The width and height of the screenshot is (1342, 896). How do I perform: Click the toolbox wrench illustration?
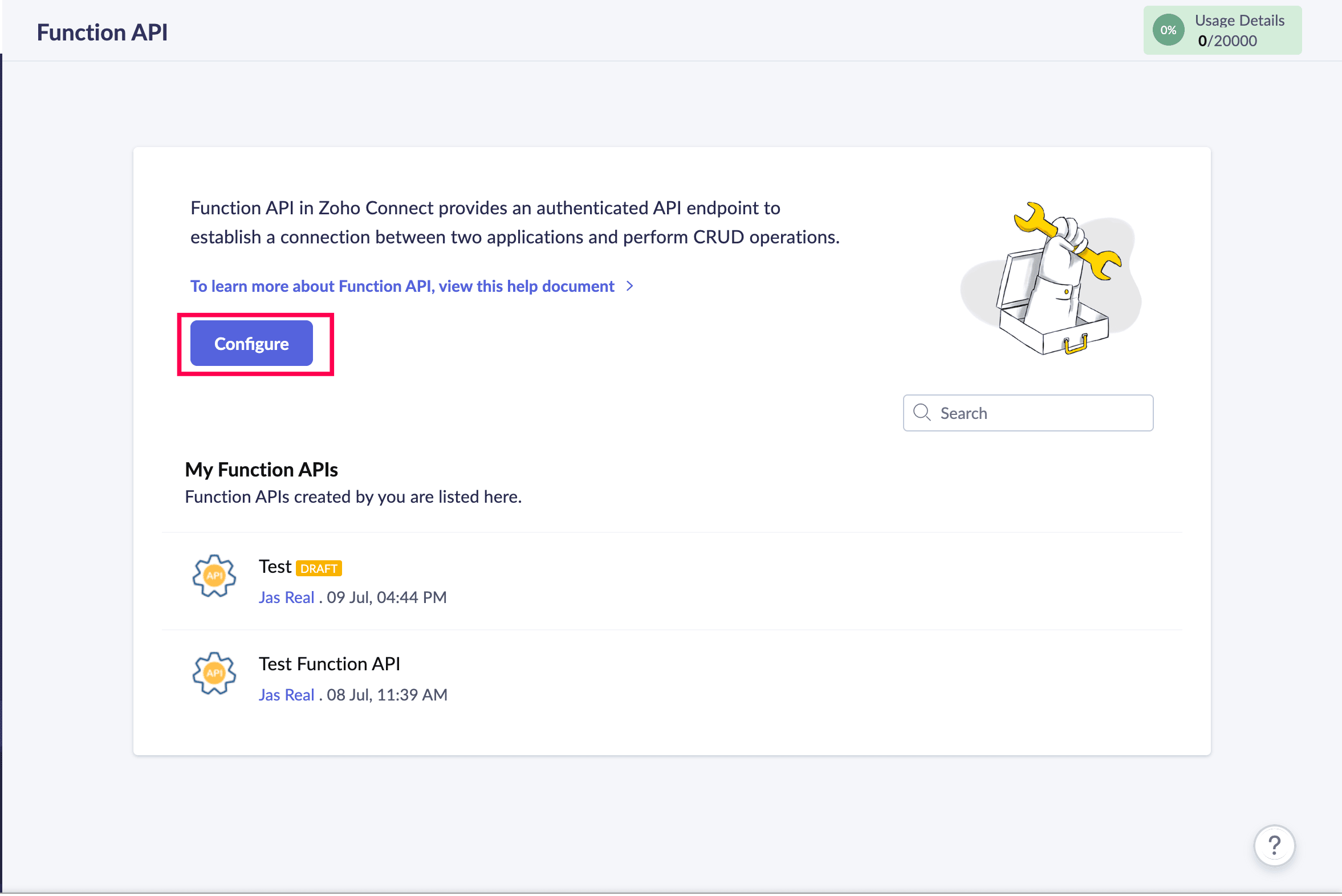click(x=1051, y=279)
